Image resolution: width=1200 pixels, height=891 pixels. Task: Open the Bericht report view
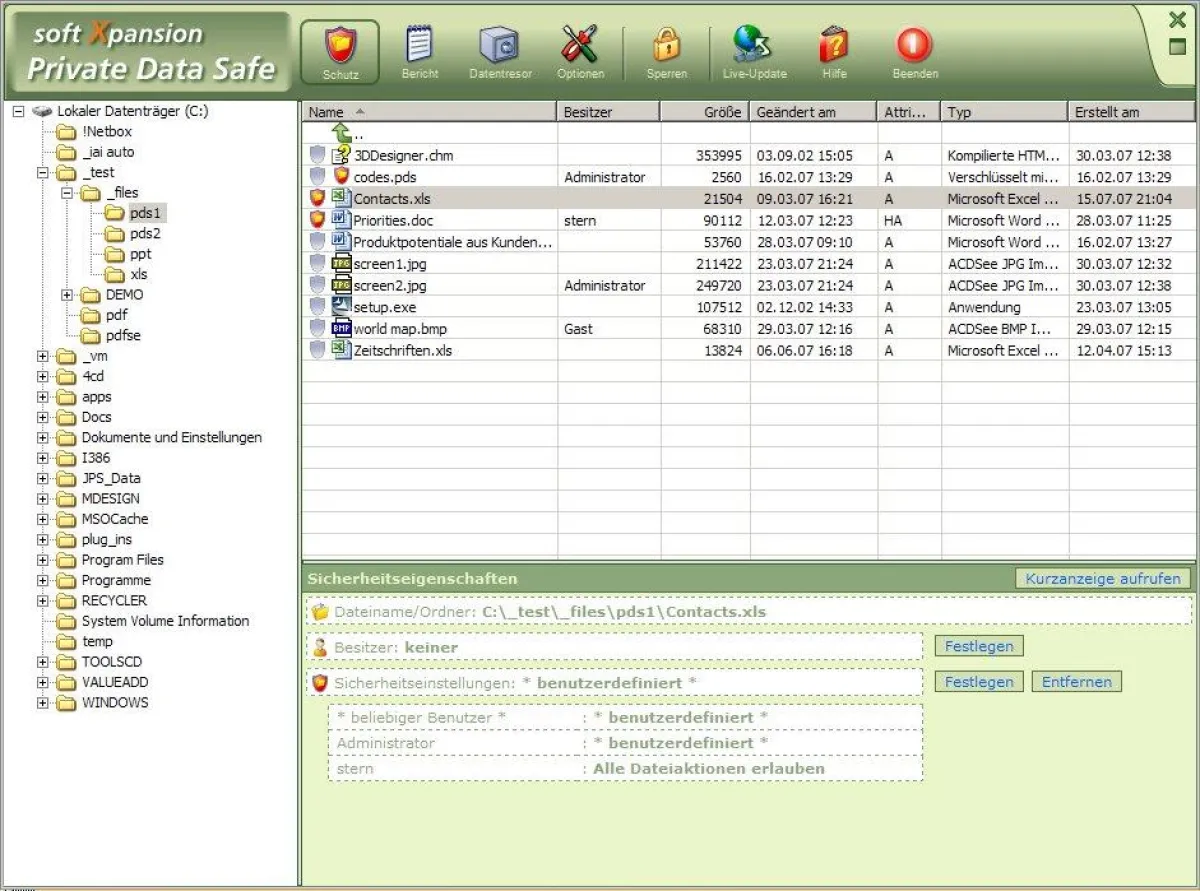pos(419,48)
